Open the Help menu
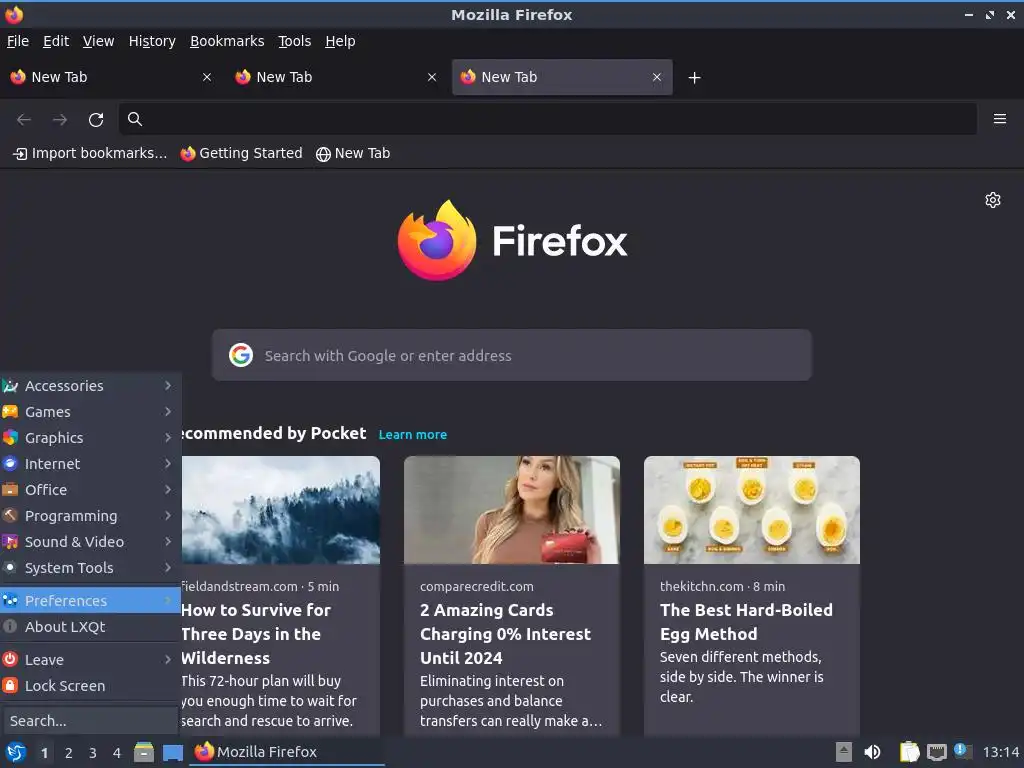Image resolution: width=1024 pixels, height=768 pixels. click(x=340, y=41)
